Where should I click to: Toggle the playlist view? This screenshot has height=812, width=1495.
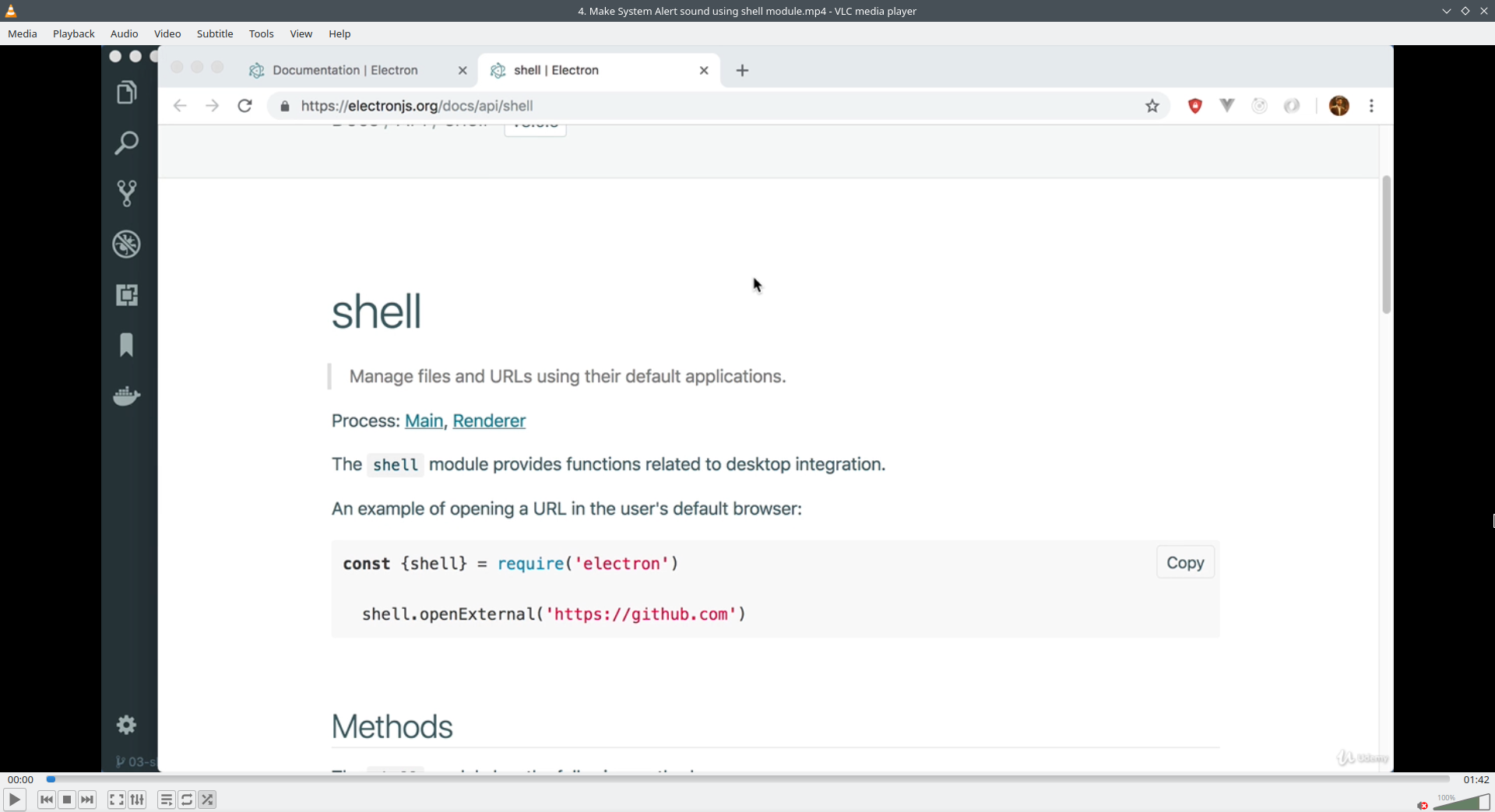click(167, 800)
